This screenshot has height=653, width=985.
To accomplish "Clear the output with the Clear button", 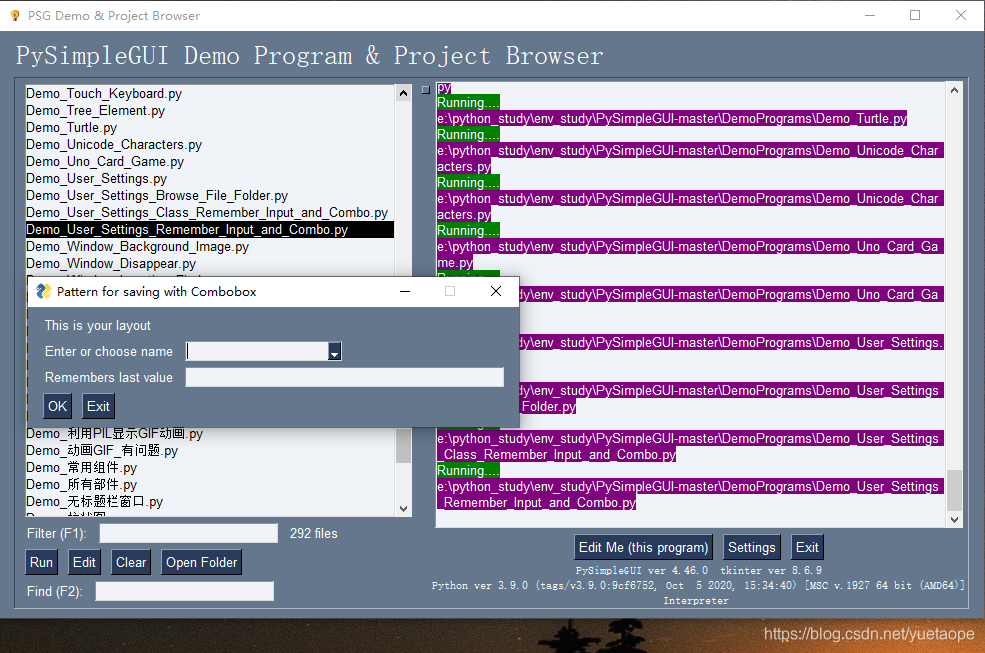I will click(x=131, y=562).
